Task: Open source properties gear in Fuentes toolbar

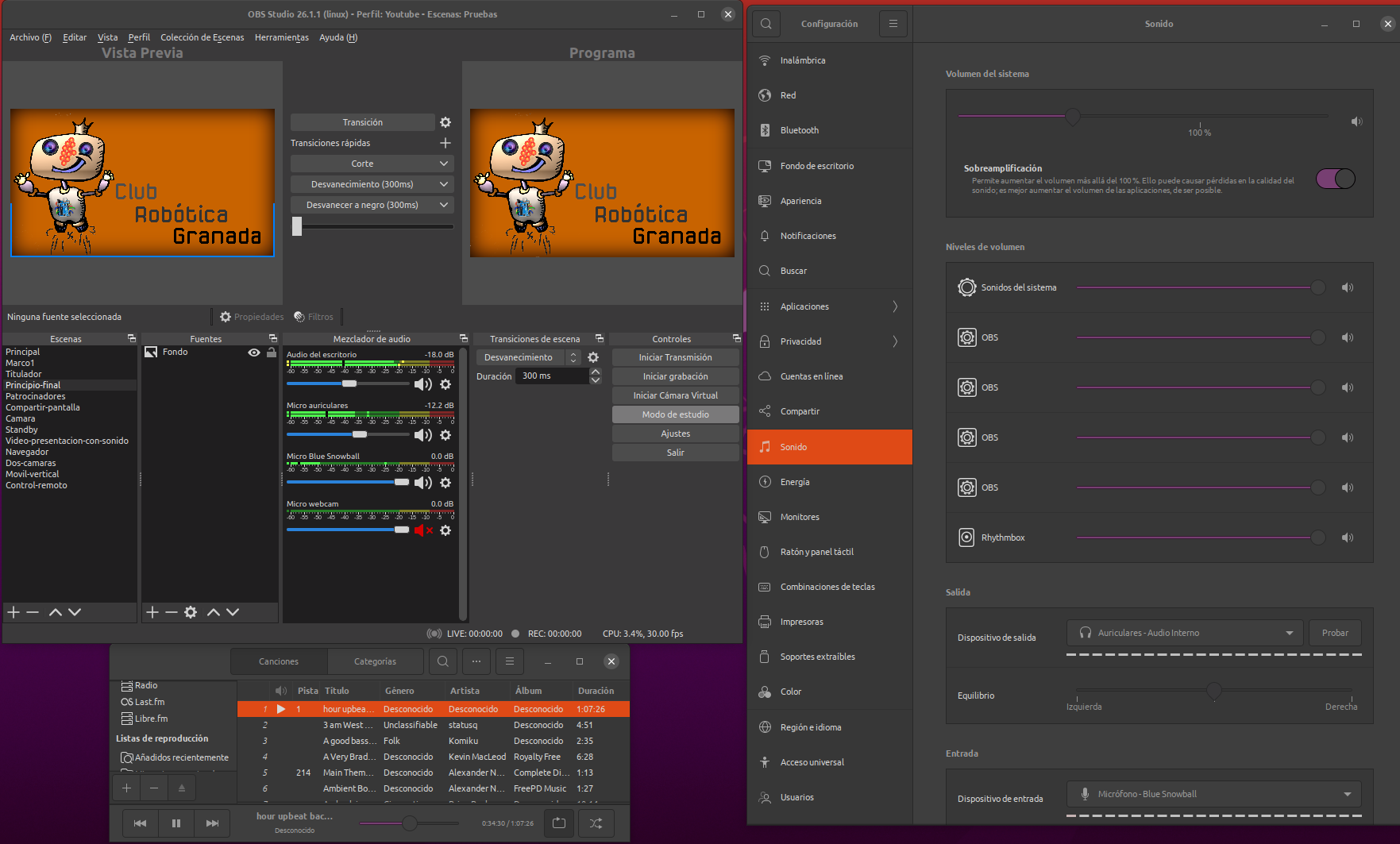Action: 191,612
